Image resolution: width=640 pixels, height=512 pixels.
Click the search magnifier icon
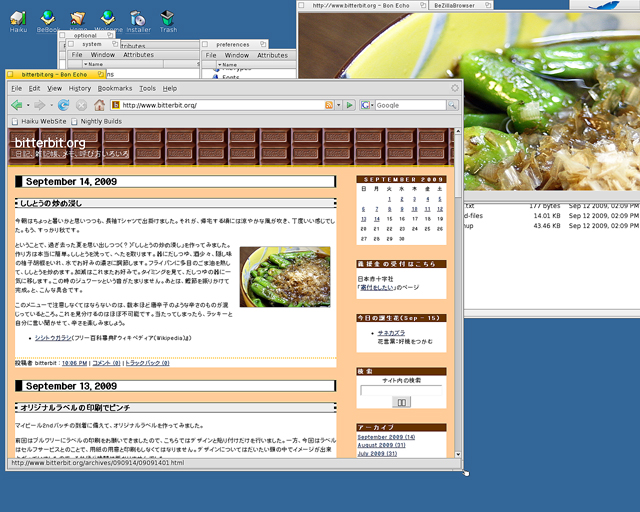452,105
